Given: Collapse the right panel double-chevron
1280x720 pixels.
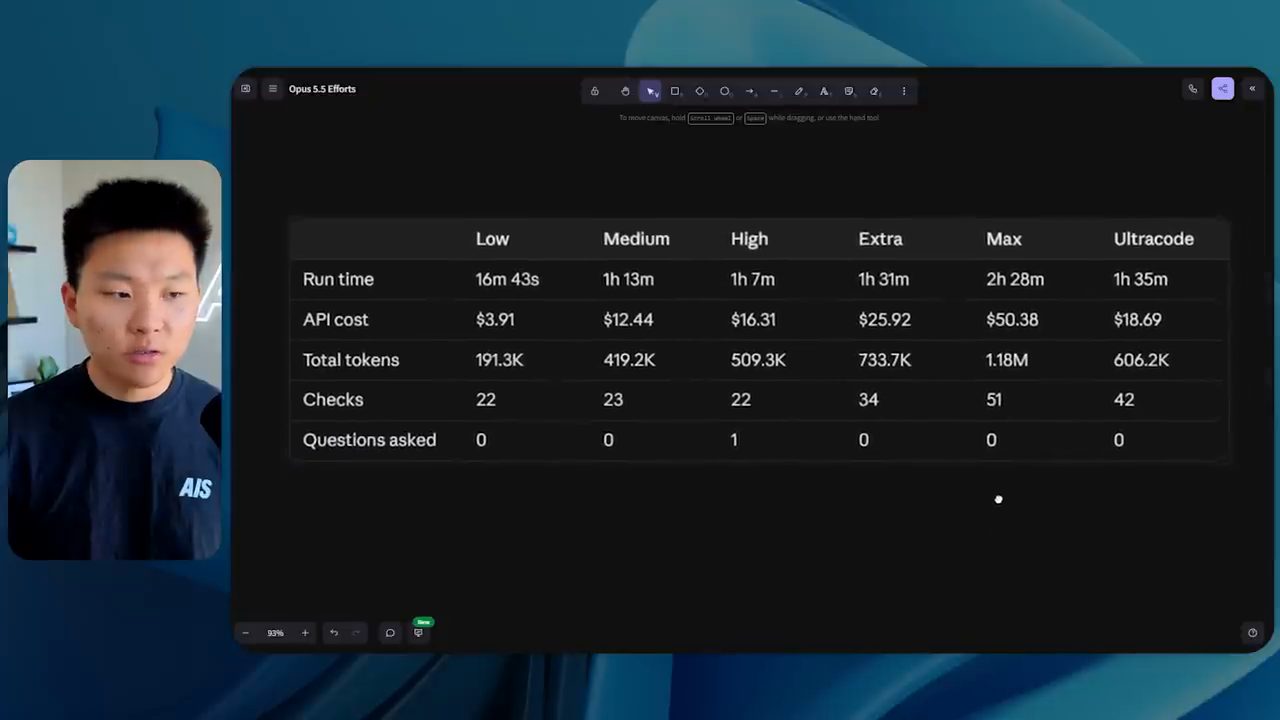Looking at the screenshot, I should click(x=1252, y=89).
